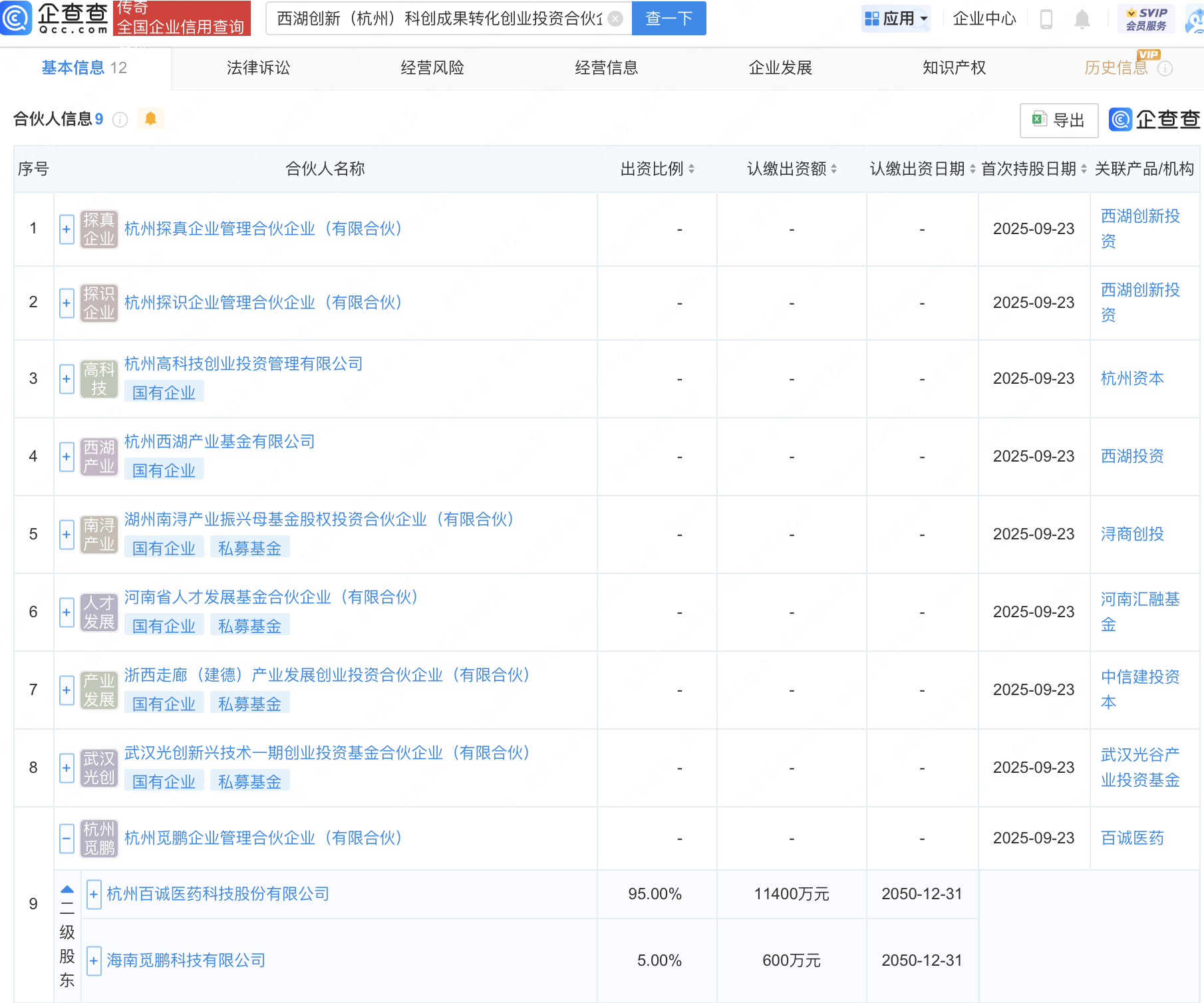Viewport: 1204px width, 1003px height.
Task: Expand row for 浙西走廊（建德）产业发展创业投资
Action: point(67,690)
